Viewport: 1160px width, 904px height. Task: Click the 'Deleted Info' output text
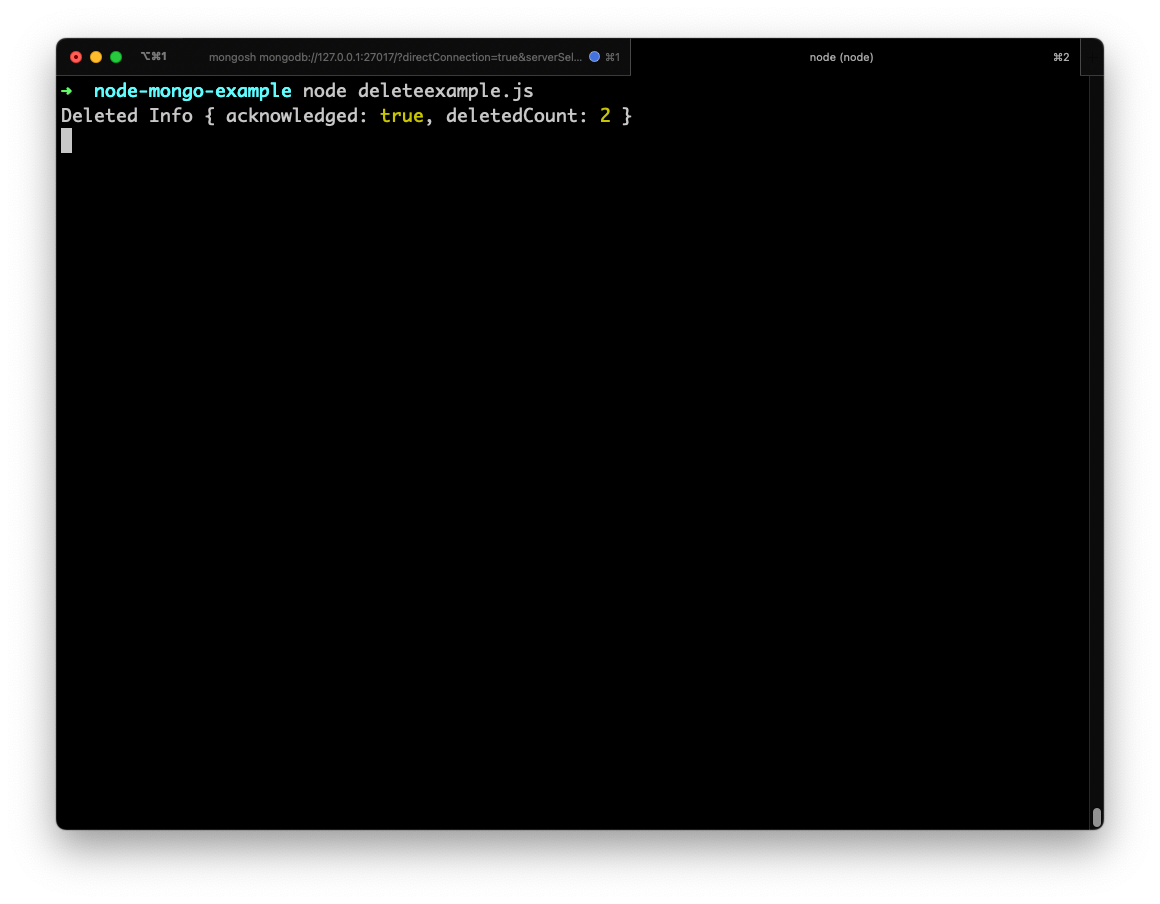click(127, 116)
